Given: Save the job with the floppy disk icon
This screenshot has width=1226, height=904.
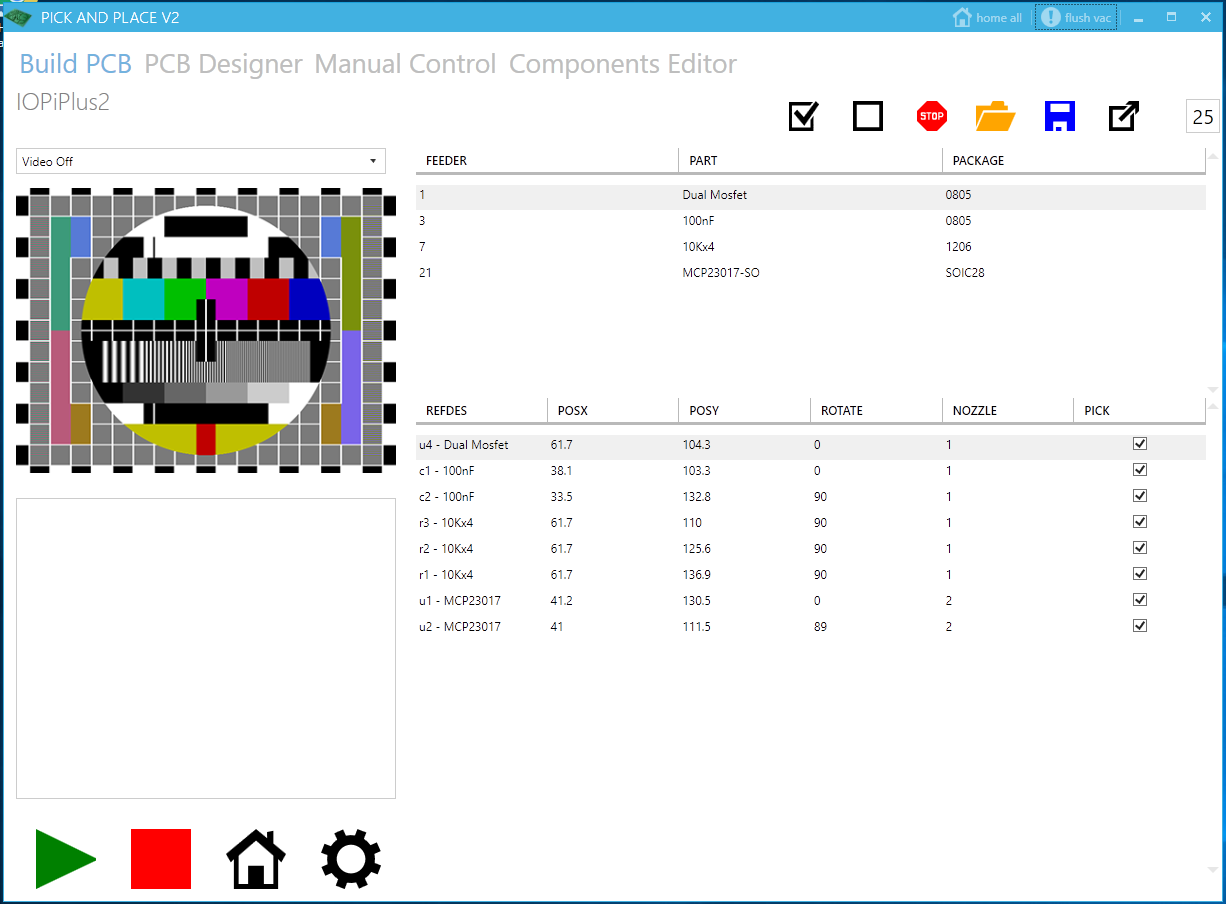Looking at the screenshot, I should pyautogui.click(x=1059, y=116).
